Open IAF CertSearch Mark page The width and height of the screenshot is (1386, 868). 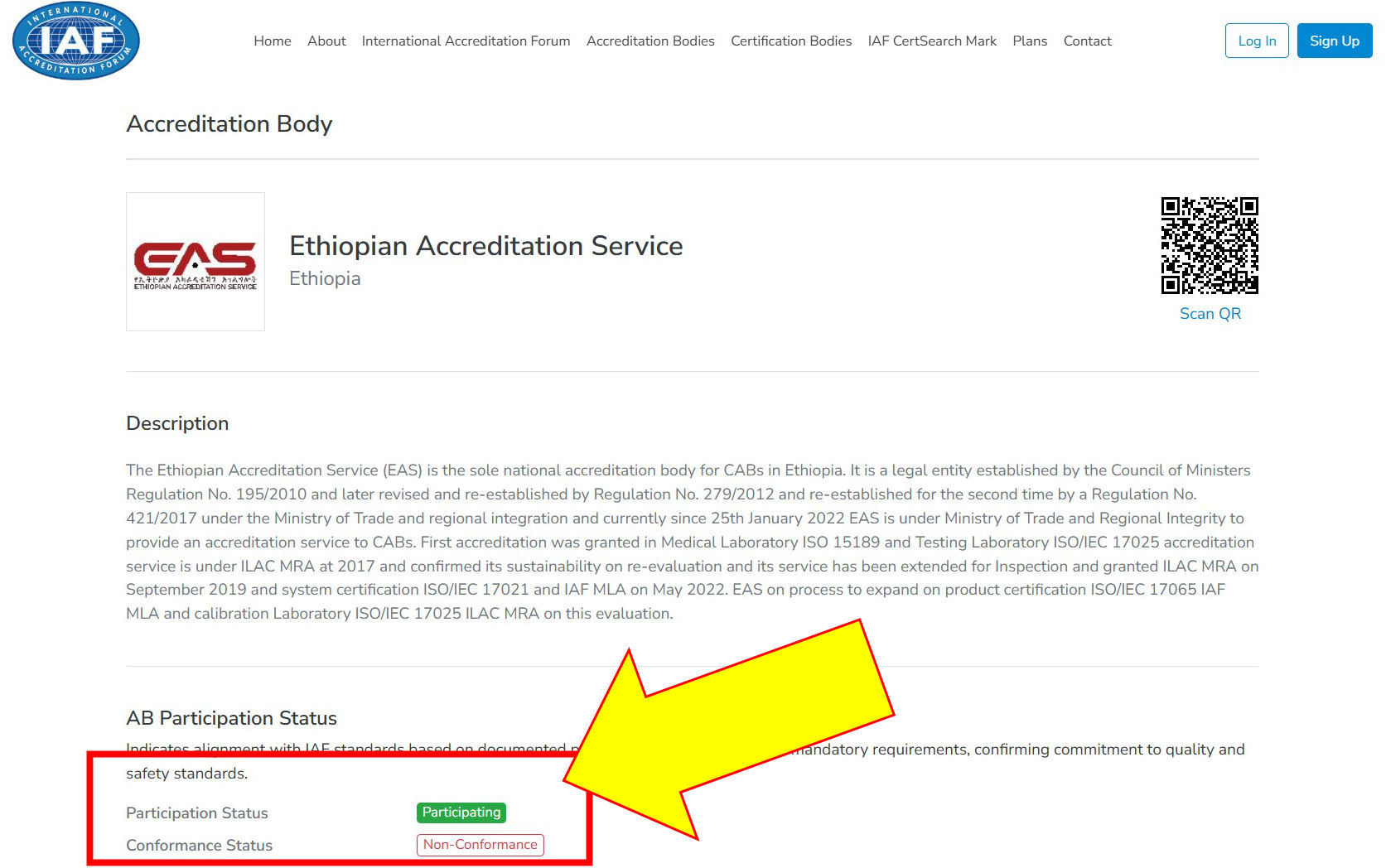click(x=932, y=41)
